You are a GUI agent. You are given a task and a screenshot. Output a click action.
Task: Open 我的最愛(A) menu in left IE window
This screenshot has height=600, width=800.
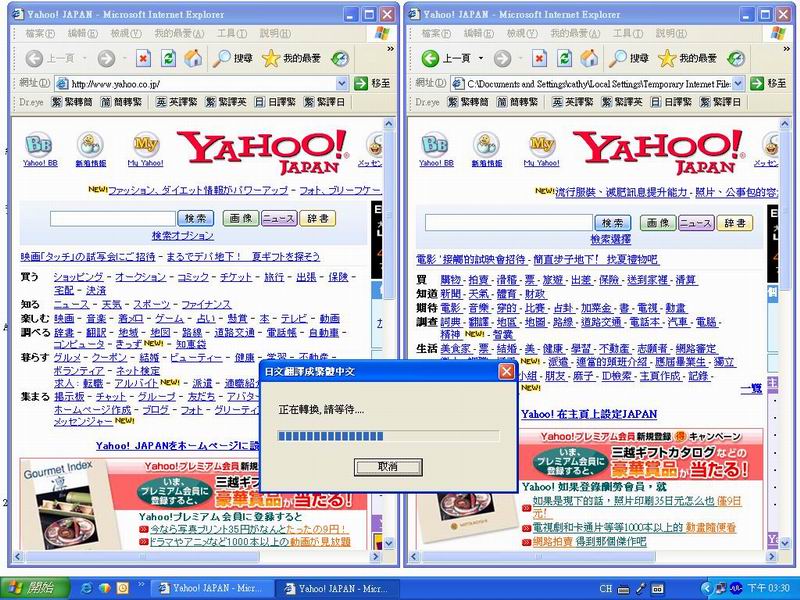[x=179, y=34]
